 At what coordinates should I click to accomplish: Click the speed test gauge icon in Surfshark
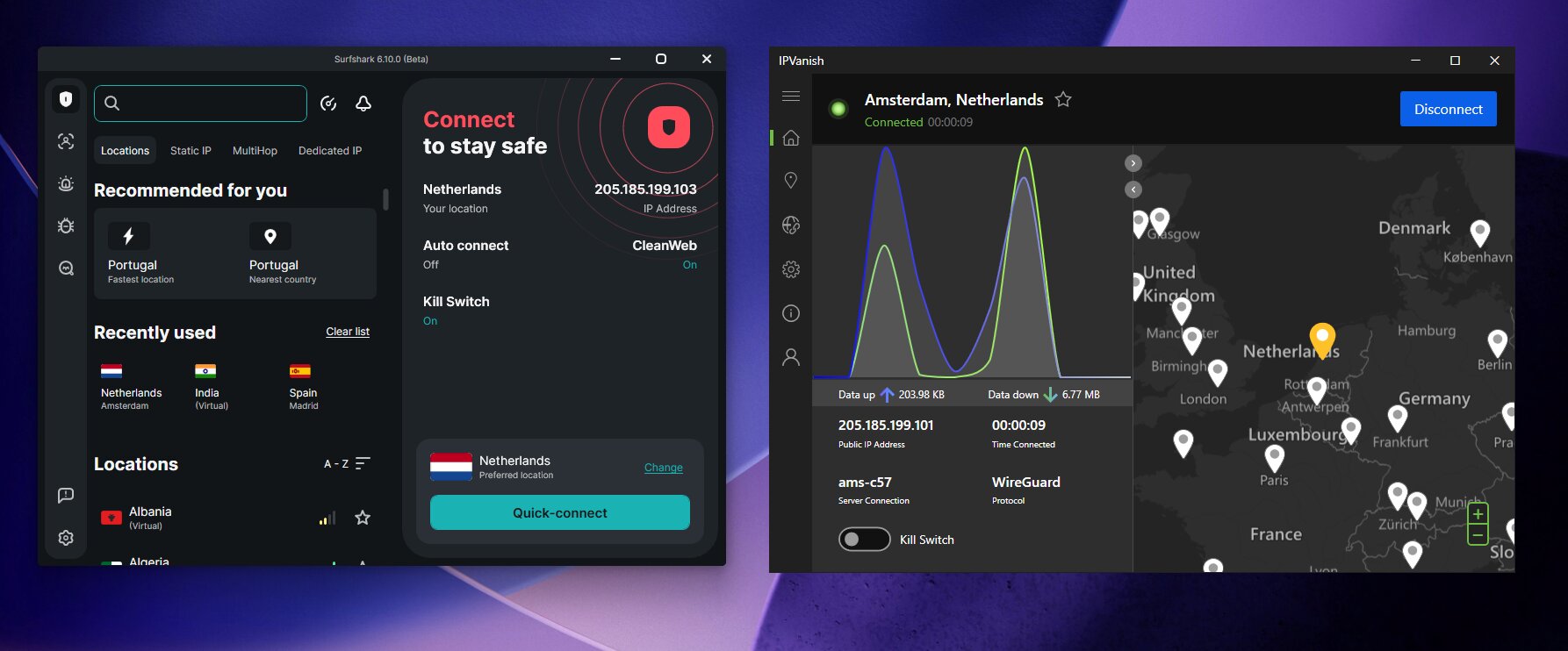click(x=328, y=104)
